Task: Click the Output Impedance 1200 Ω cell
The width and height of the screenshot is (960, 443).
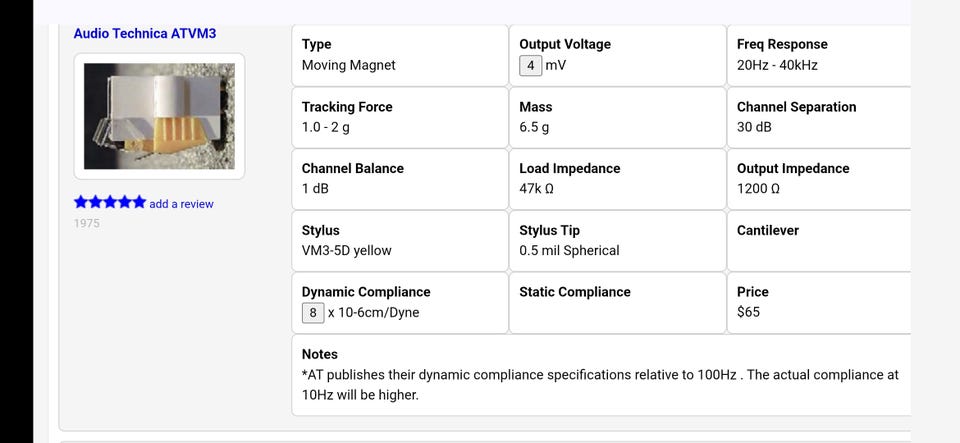Action: point(818,179)
